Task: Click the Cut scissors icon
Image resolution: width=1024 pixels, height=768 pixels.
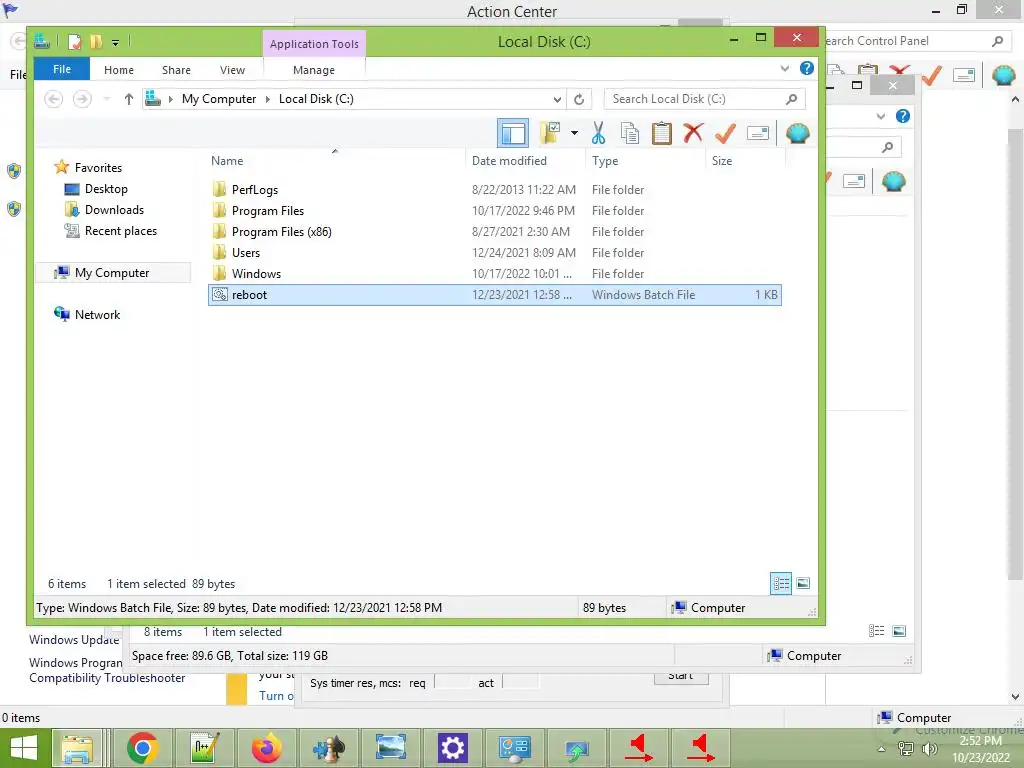Action: [x=598, y=133]
